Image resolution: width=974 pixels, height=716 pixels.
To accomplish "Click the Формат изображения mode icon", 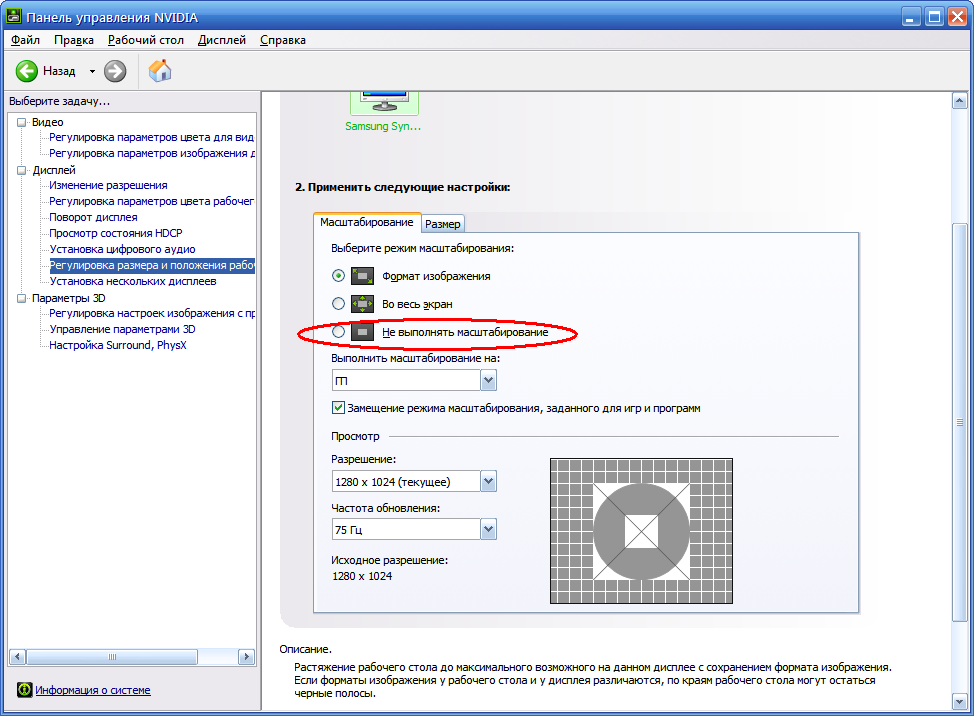I will pos(362,276).
